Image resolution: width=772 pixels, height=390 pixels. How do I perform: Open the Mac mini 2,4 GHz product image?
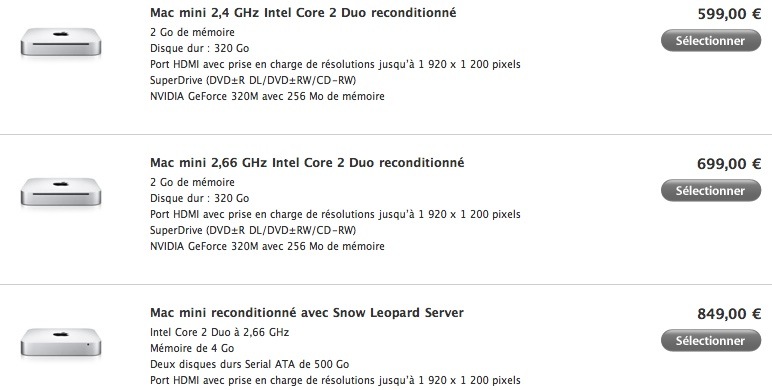[x=61, y=43]
